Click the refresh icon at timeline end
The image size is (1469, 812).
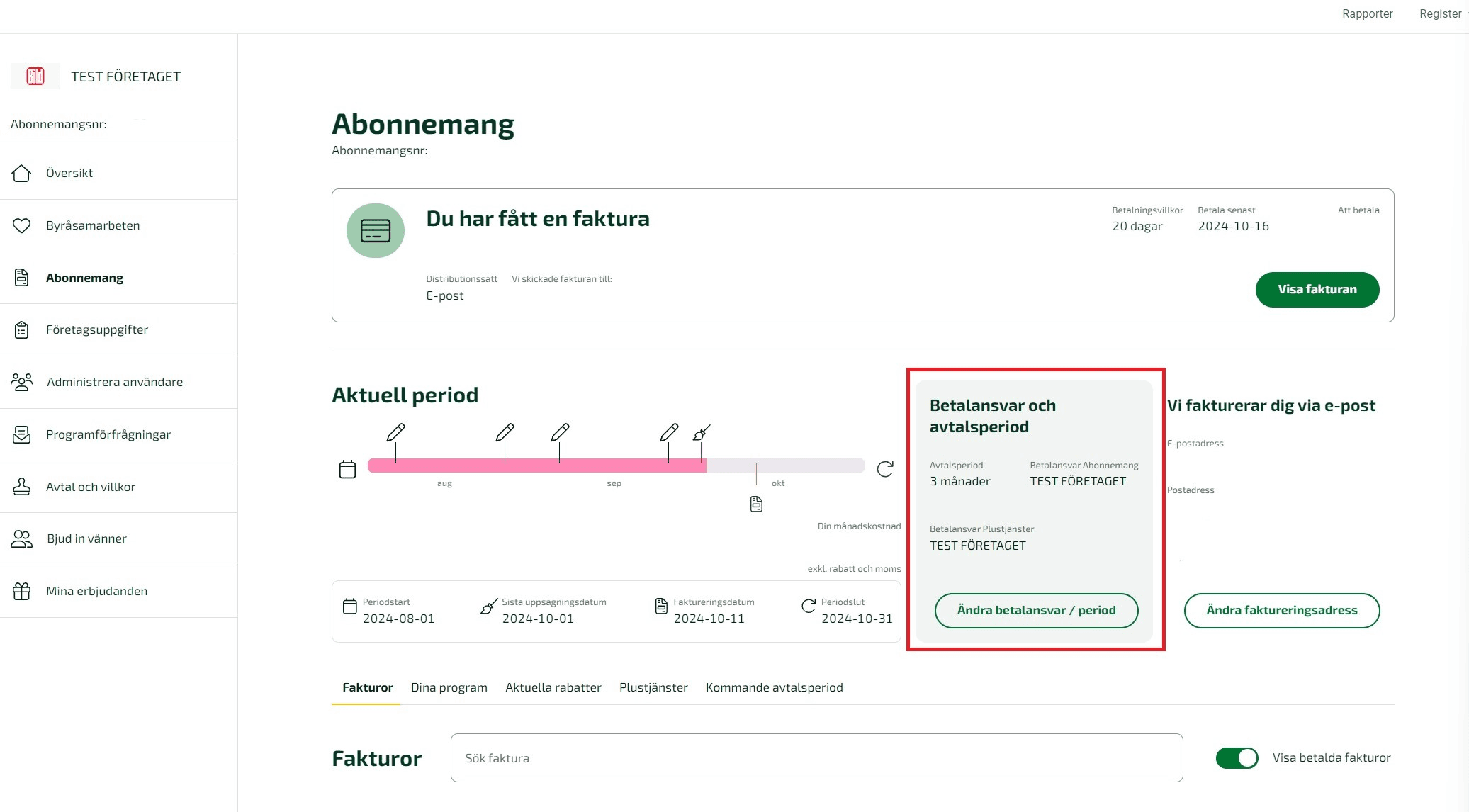(x=885, y=469)
